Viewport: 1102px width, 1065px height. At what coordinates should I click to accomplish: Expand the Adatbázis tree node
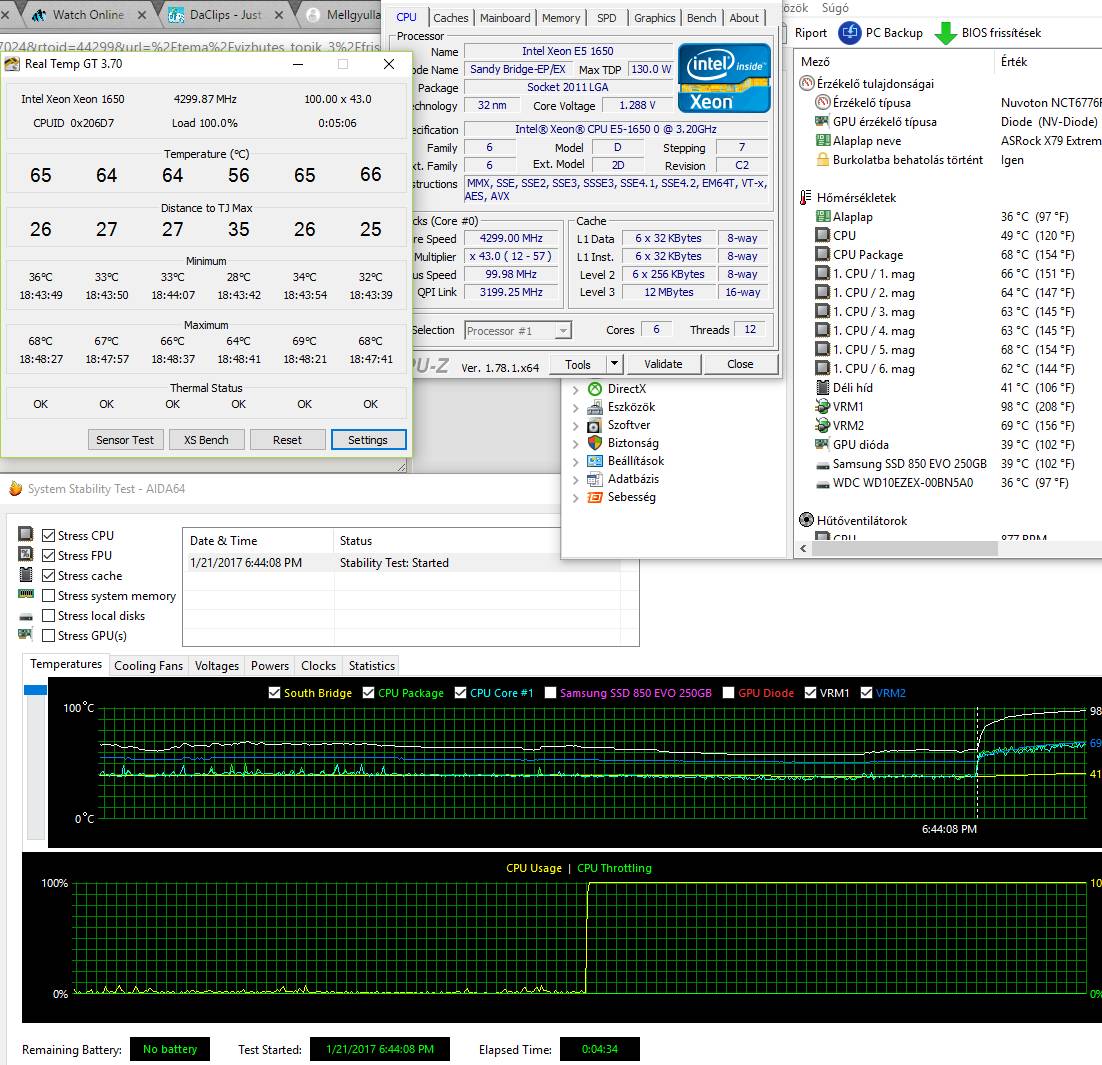click(x=576, y=480)
